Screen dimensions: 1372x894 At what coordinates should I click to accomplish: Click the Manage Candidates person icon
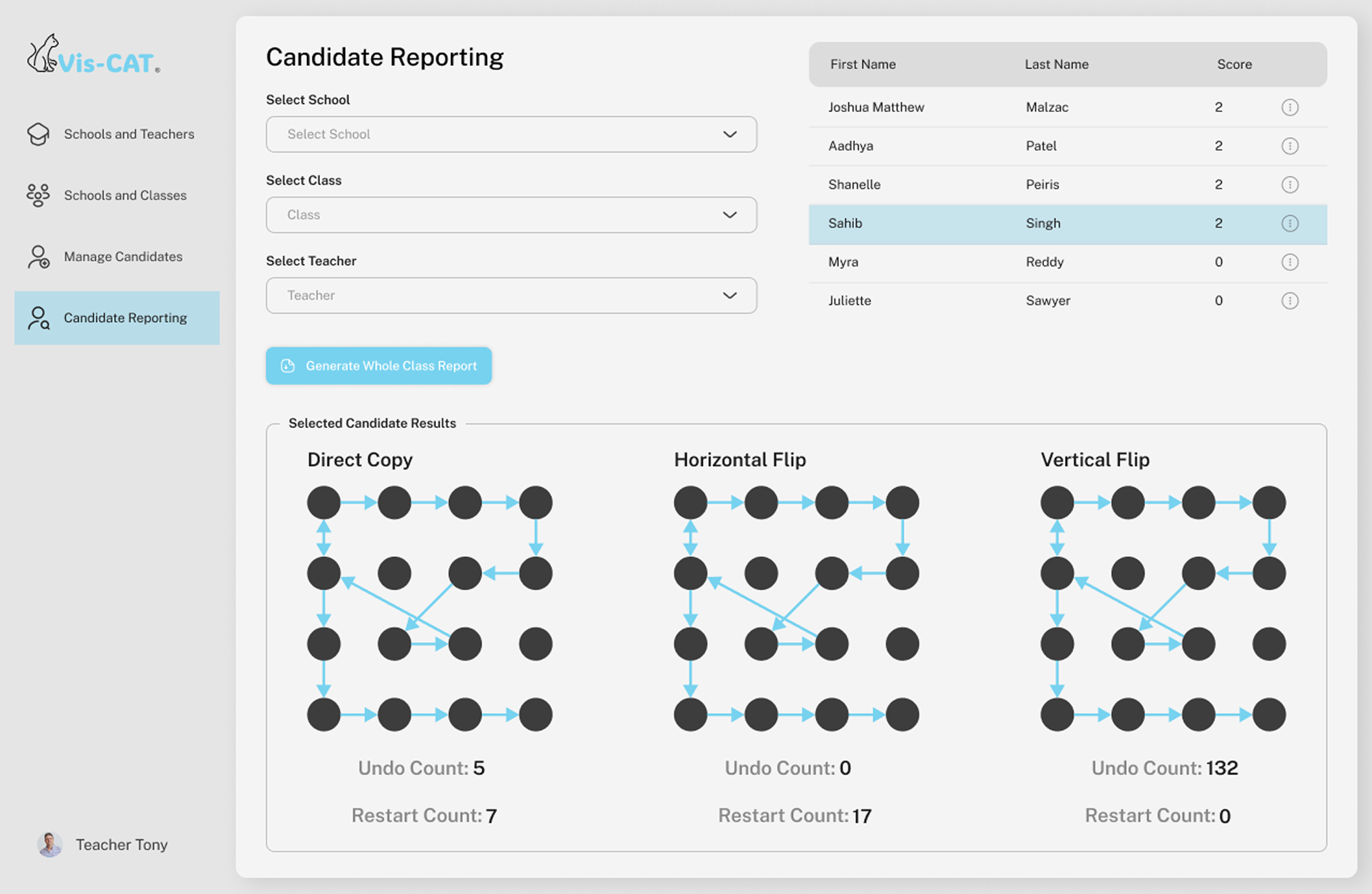tap(38, 257)
